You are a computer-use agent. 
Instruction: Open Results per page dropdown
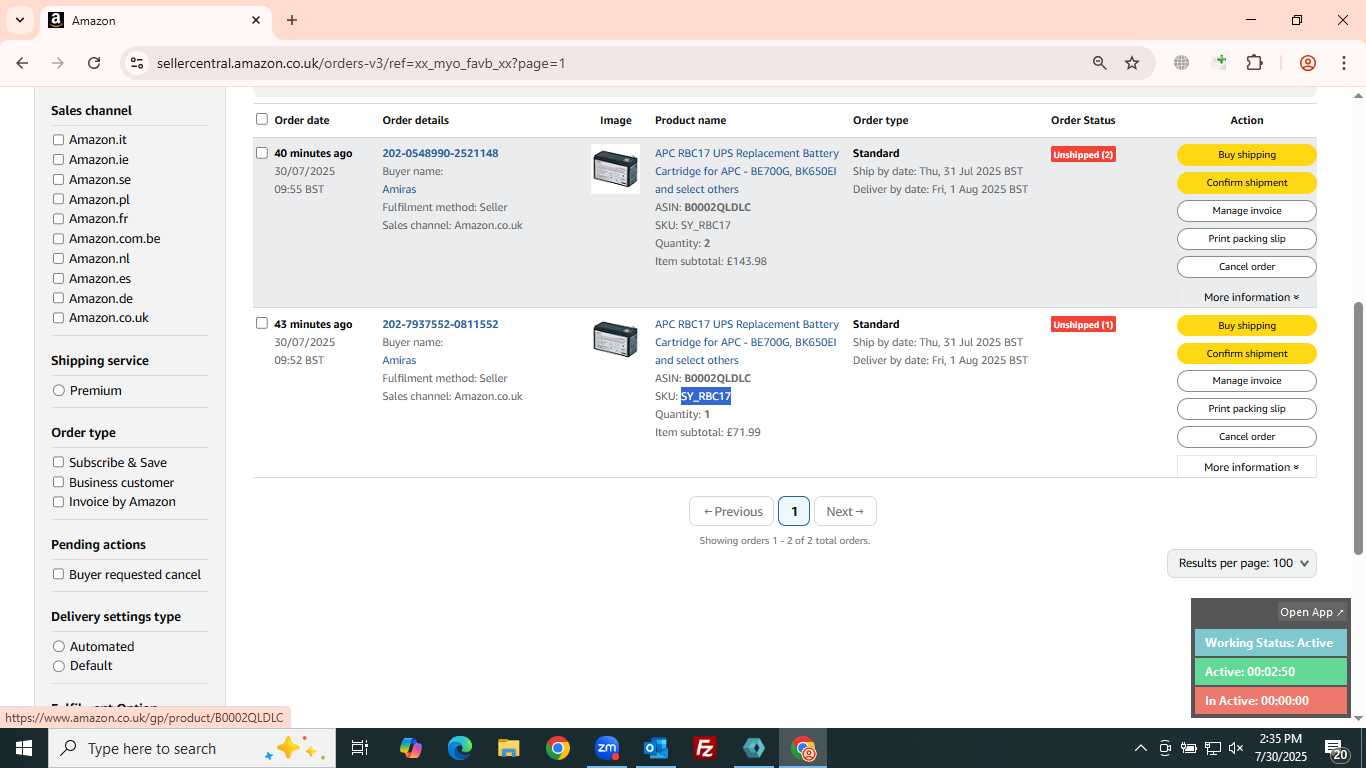pos(1242,563)
